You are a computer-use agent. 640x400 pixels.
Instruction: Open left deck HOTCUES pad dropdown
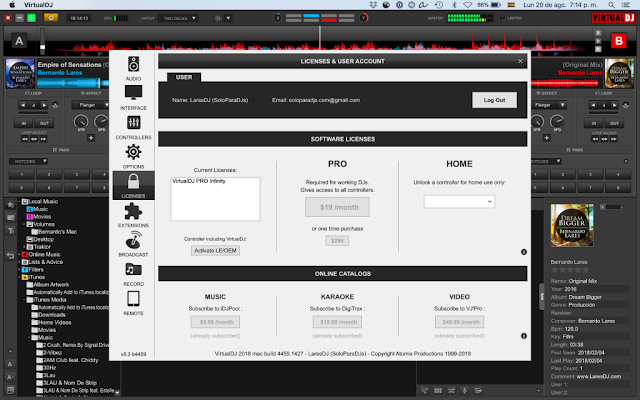[29, 161]
